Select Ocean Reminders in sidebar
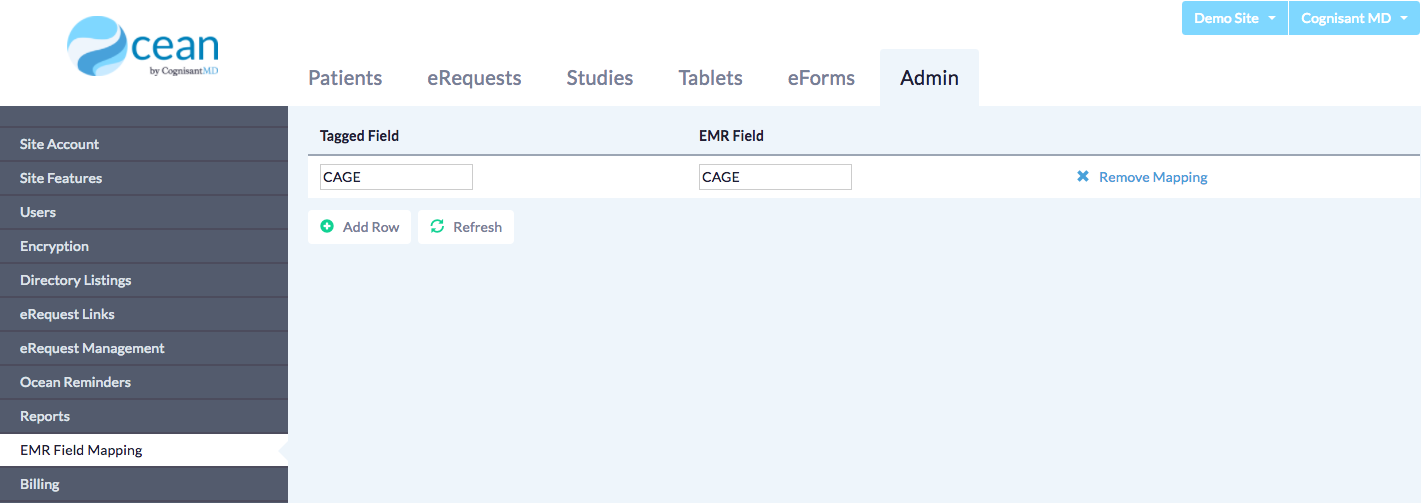 click(75, 382)
